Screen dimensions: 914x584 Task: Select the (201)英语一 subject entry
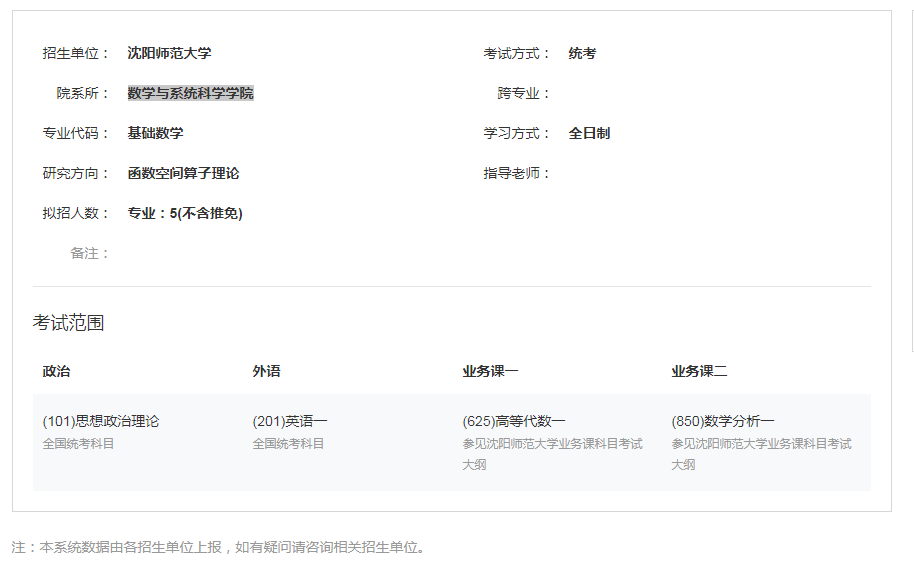[289, 421]
